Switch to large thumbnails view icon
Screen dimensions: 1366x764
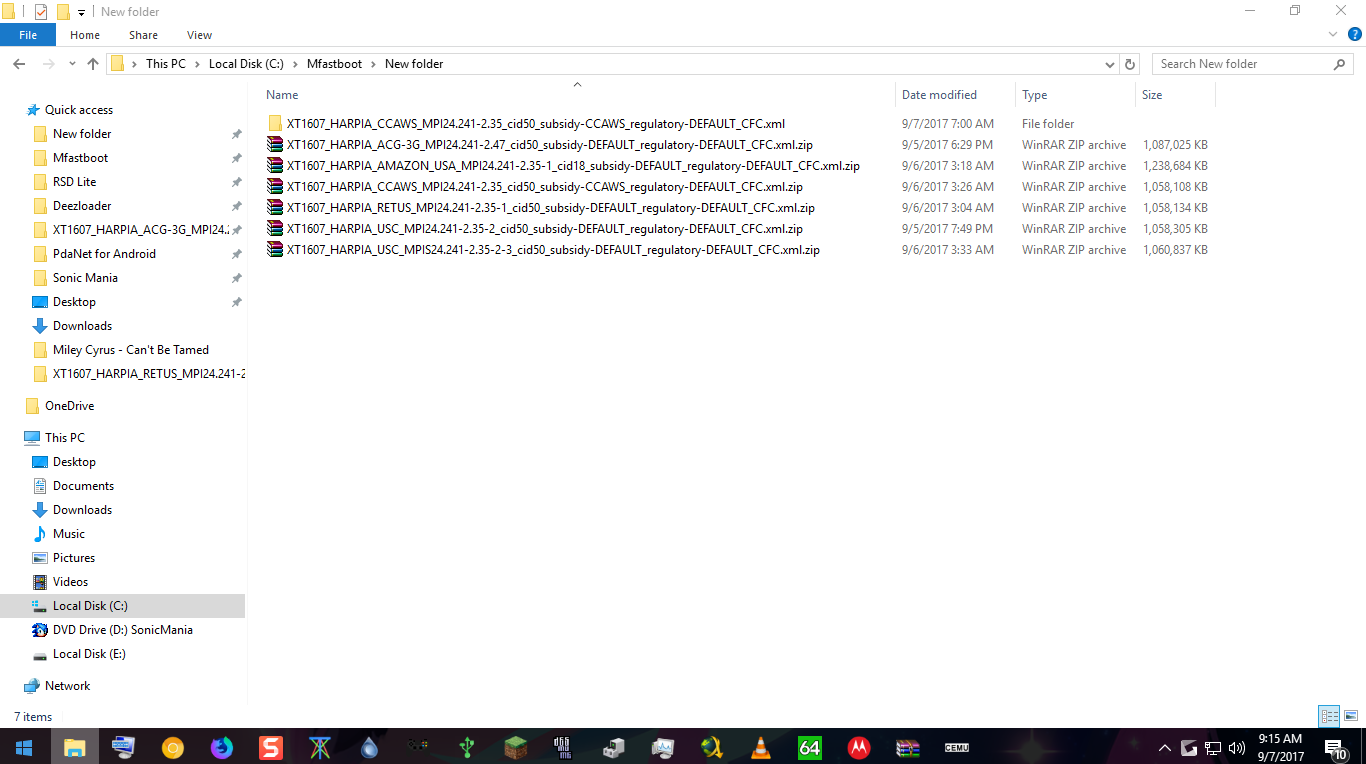coord(1351,716)
